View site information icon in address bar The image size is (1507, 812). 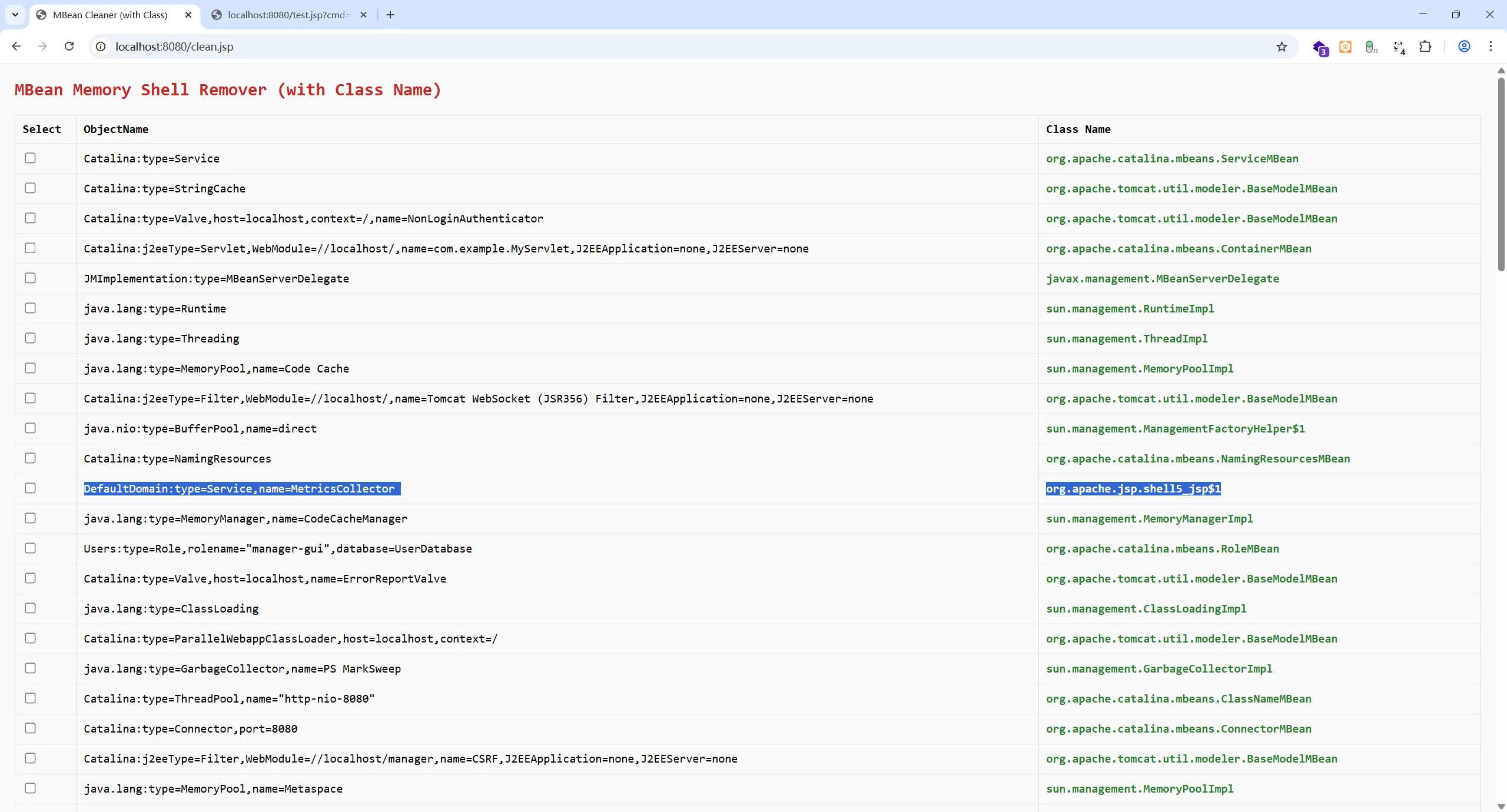coord(101,46)
